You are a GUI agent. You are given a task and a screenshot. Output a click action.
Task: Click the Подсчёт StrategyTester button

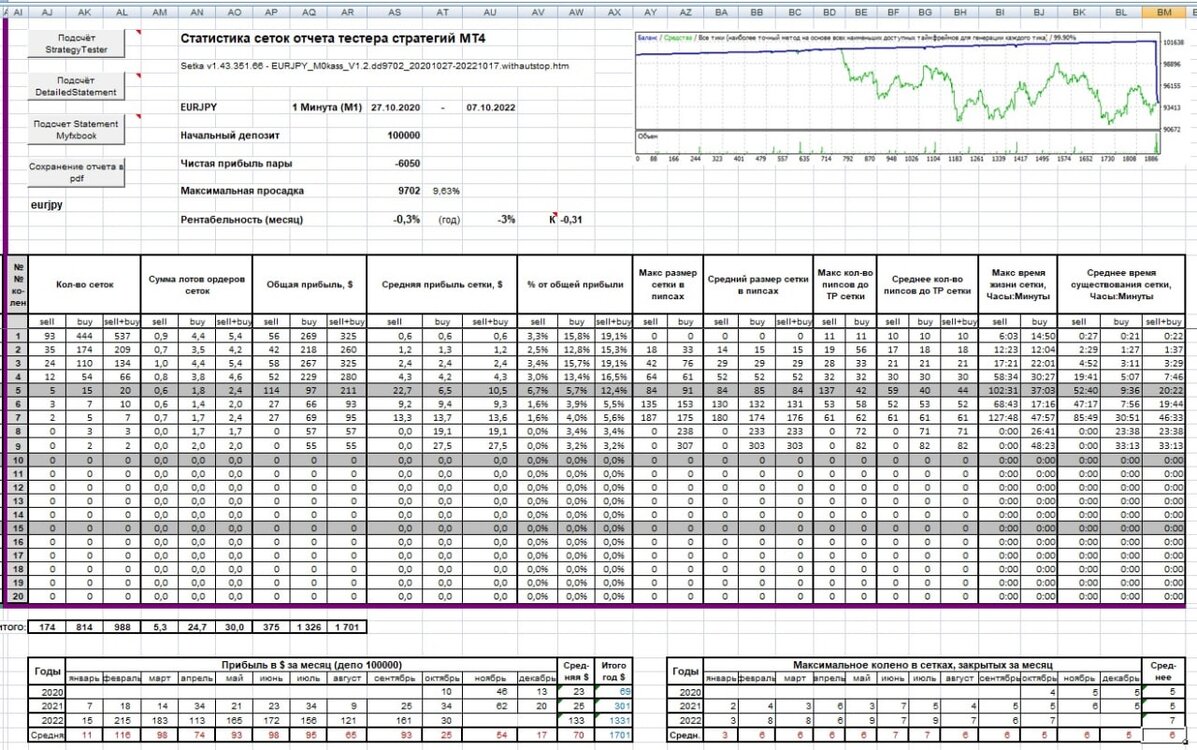click(x=76, y=44)
